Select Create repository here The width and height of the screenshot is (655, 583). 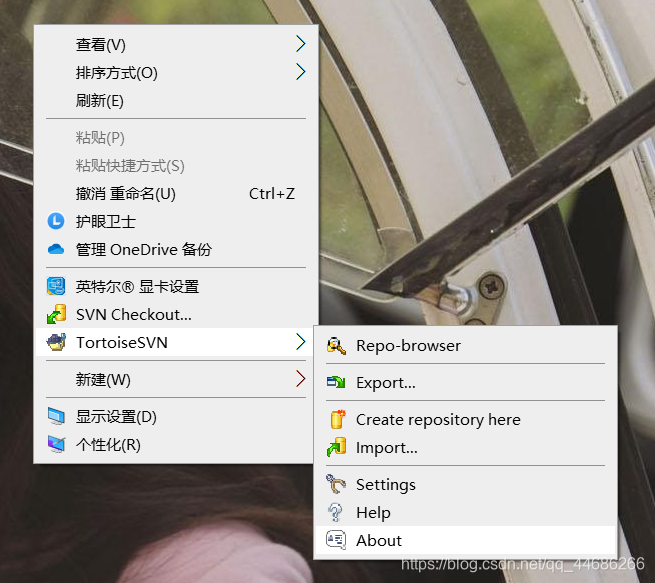[x=465, y=419]
